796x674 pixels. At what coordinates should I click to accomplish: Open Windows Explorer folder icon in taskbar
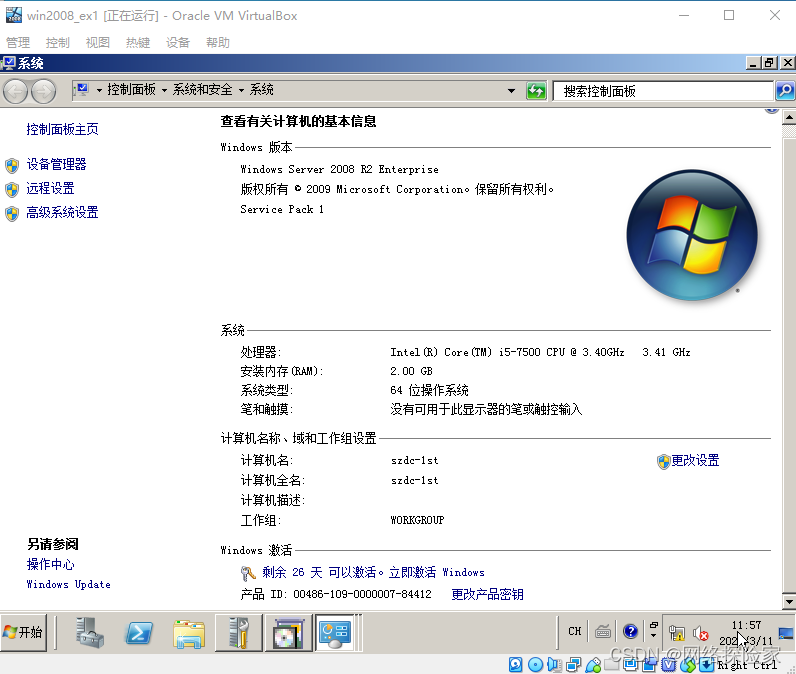coord(189,634)
